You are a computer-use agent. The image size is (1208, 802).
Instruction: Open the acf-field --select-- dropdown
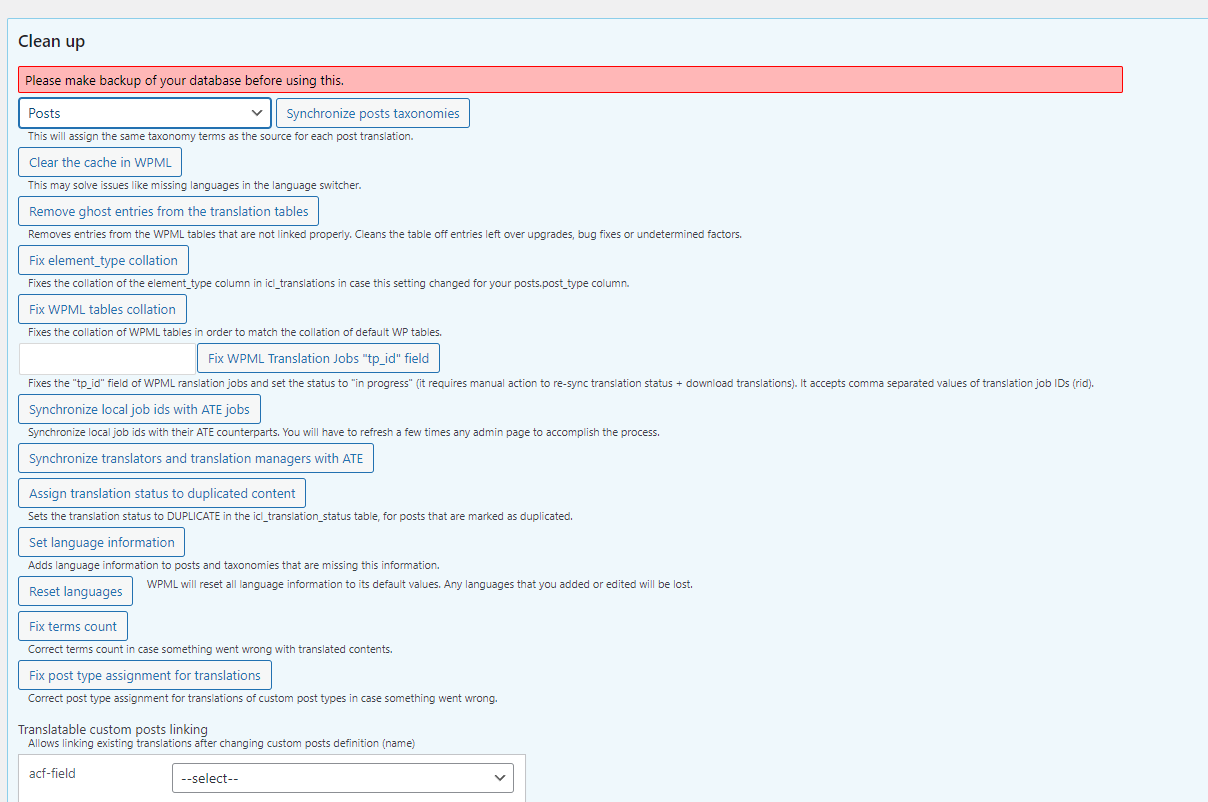pos(343,778)
